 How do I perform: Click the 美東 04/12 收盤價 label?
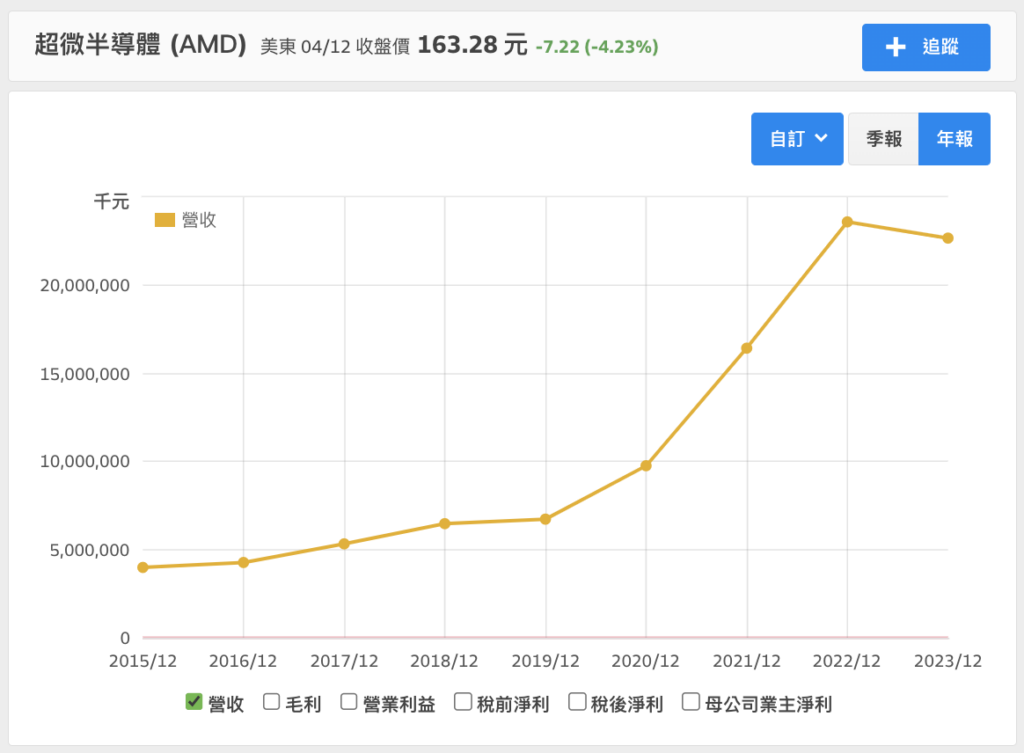point(335,47)
